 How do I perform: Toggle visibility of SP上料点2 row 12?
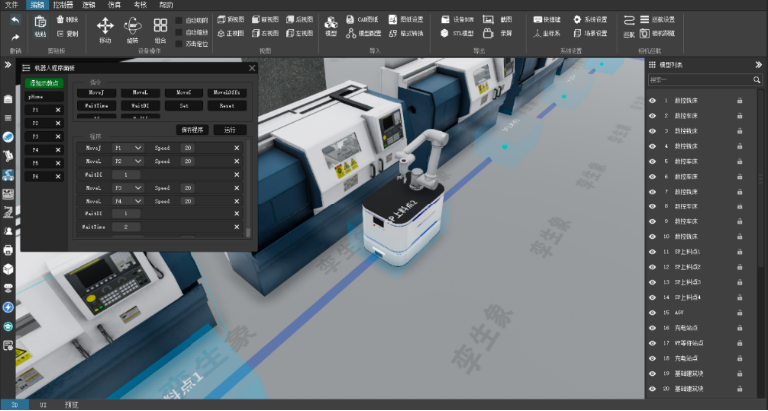point(652,267)
